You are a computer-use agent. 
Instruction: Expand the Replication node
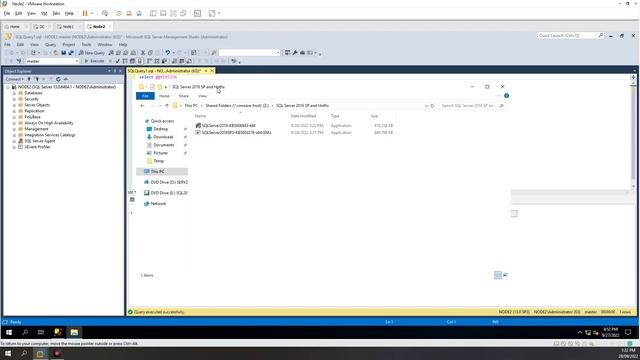click(x=14, y=111)
